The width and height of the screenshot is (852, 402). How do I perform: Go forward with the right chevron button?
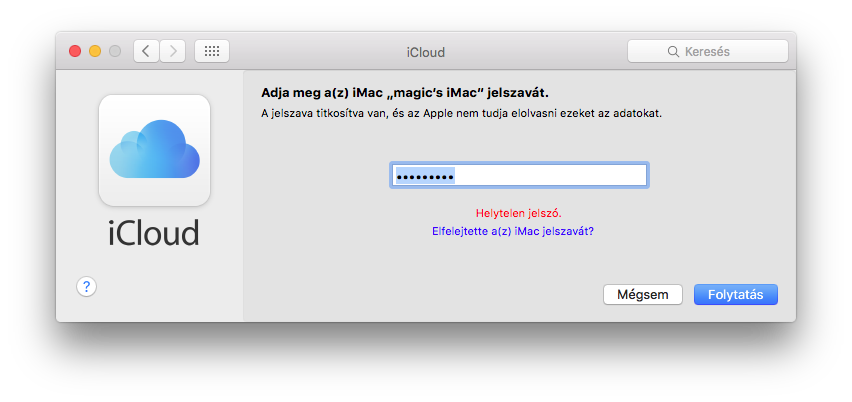coord(172,51)
